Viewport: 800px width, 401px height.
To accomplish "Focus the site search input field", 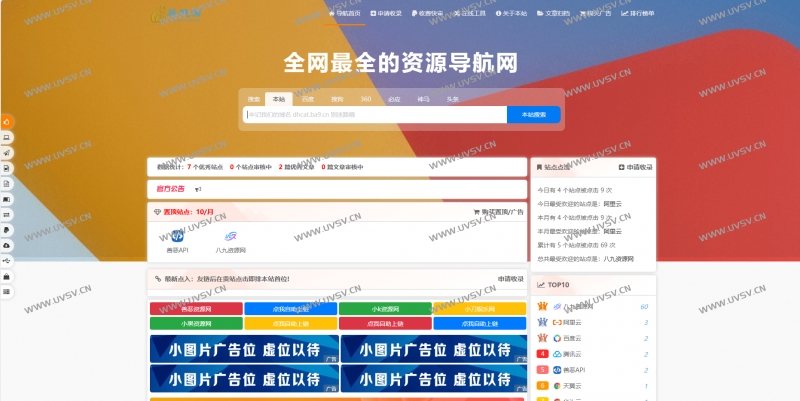I will [x=375, y=115].
